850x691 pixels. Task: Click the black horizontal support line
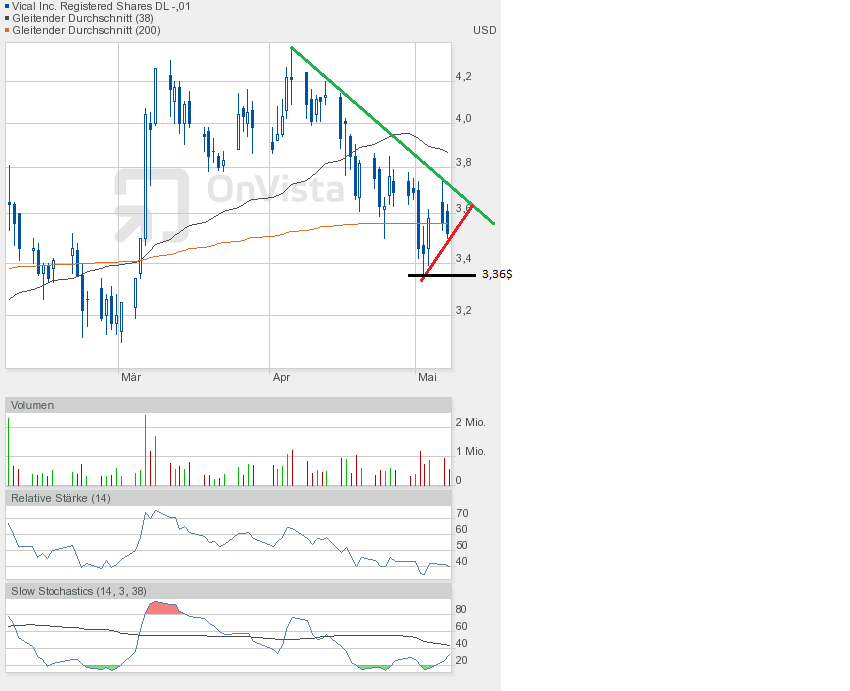[x=442, y=274]
